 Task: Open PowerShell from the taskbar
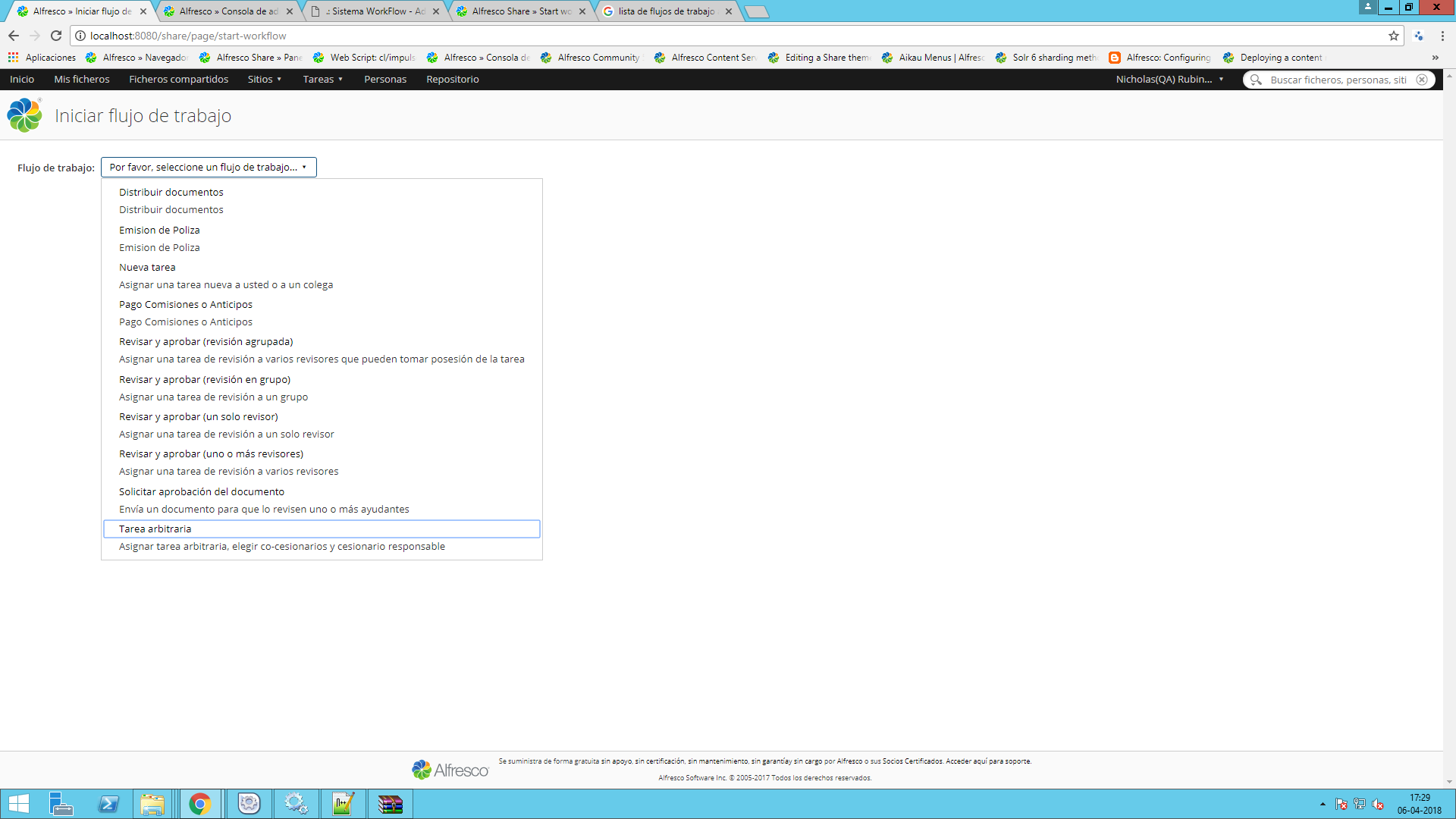(x=108, y=804)
